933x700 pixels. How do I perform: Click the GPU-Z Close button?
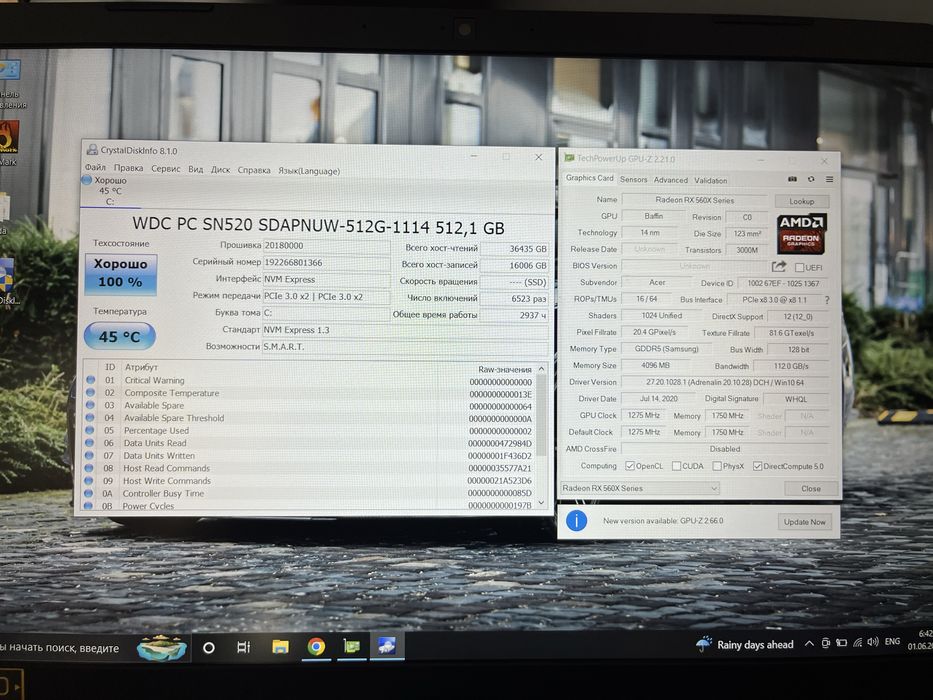pyautogui.click(x=810, y=489)
